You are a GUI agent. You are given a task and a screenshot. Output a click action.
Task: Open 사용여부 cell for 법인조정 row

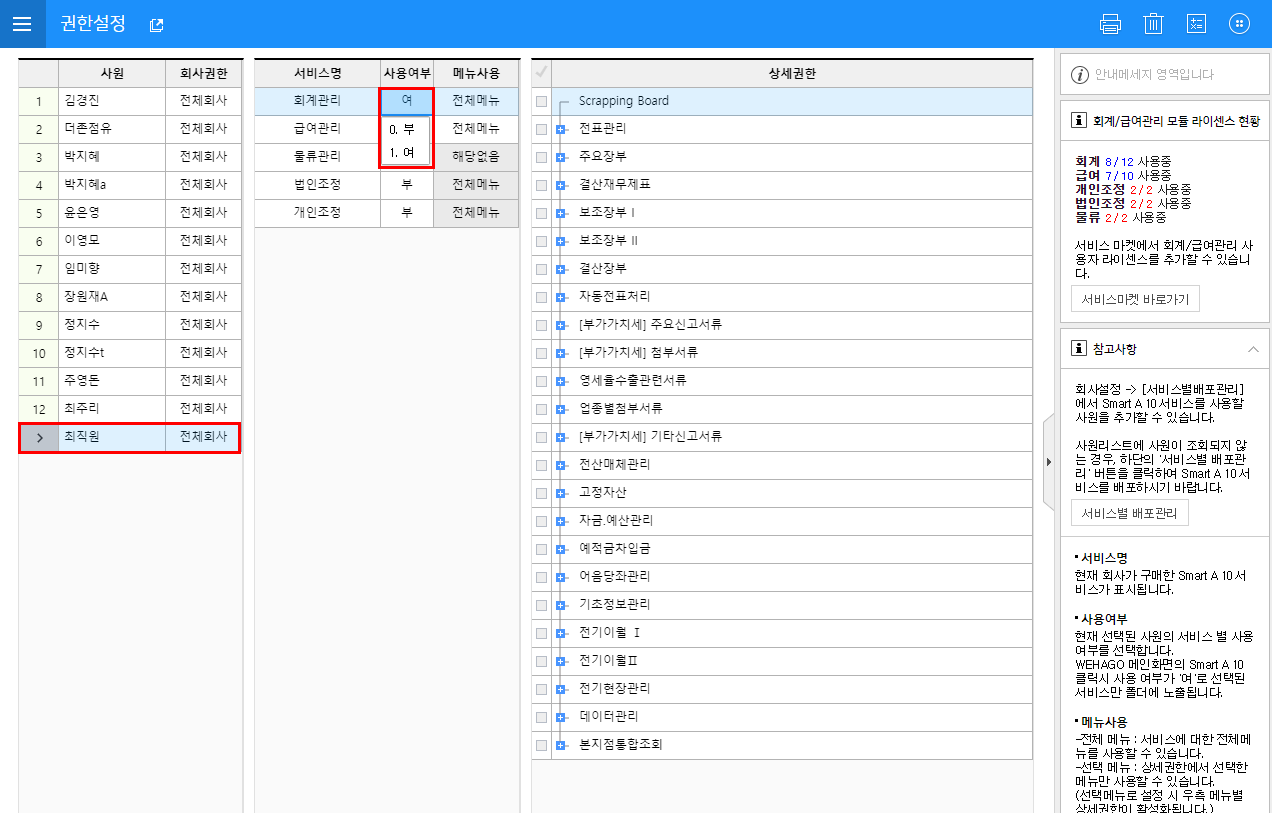406,185
